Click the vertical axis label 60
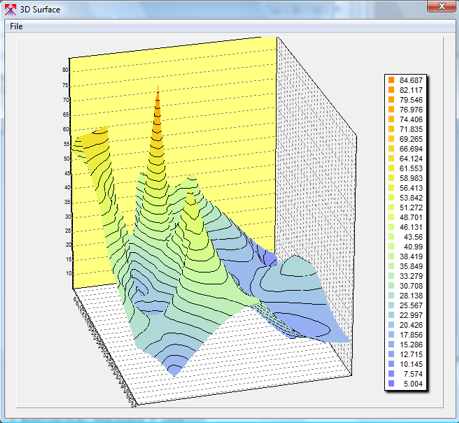 pos(66,129)
